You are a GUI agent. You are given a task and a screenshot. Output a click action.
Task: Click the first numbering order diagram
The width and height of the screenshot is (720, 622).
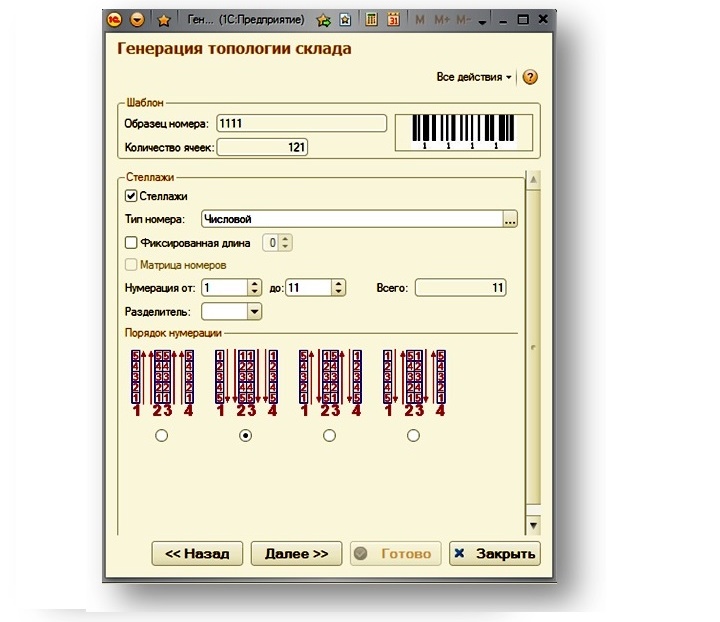coord(162,383)
